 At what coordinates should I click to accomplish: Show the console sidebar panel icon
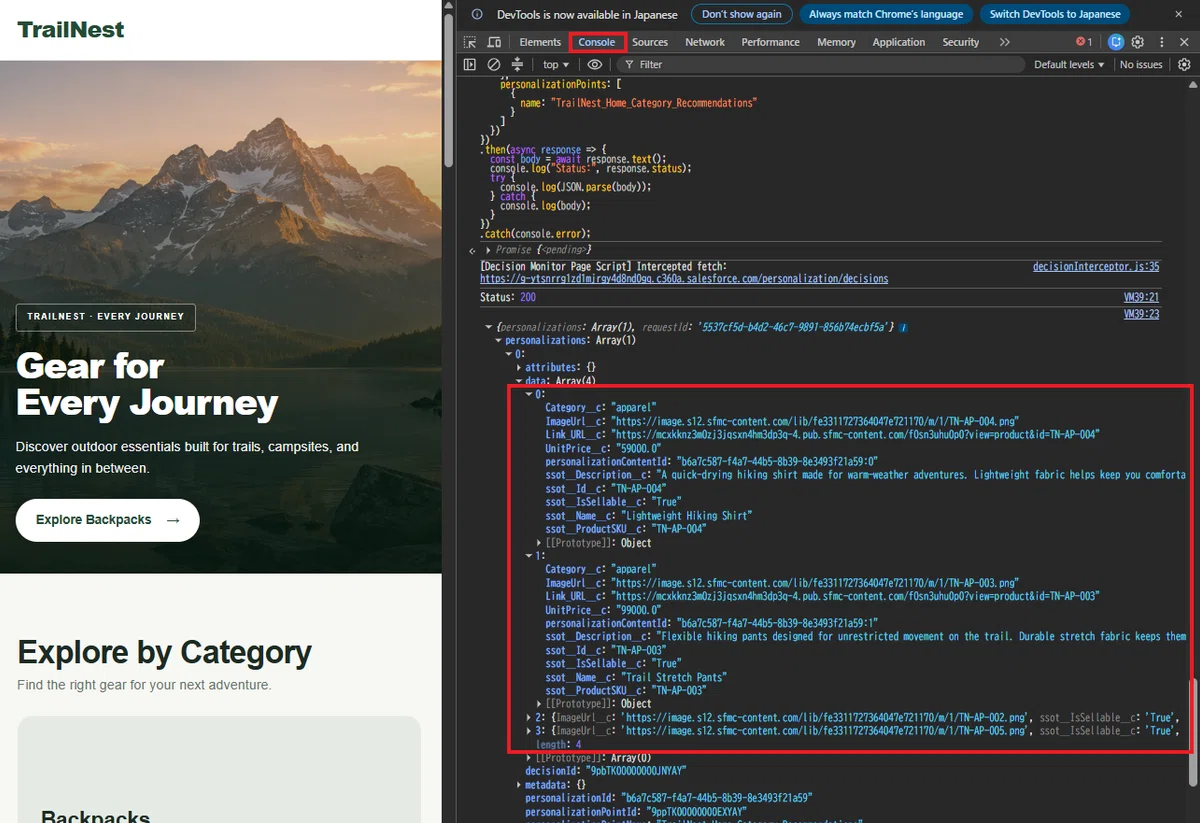click(x=470, y=64)
